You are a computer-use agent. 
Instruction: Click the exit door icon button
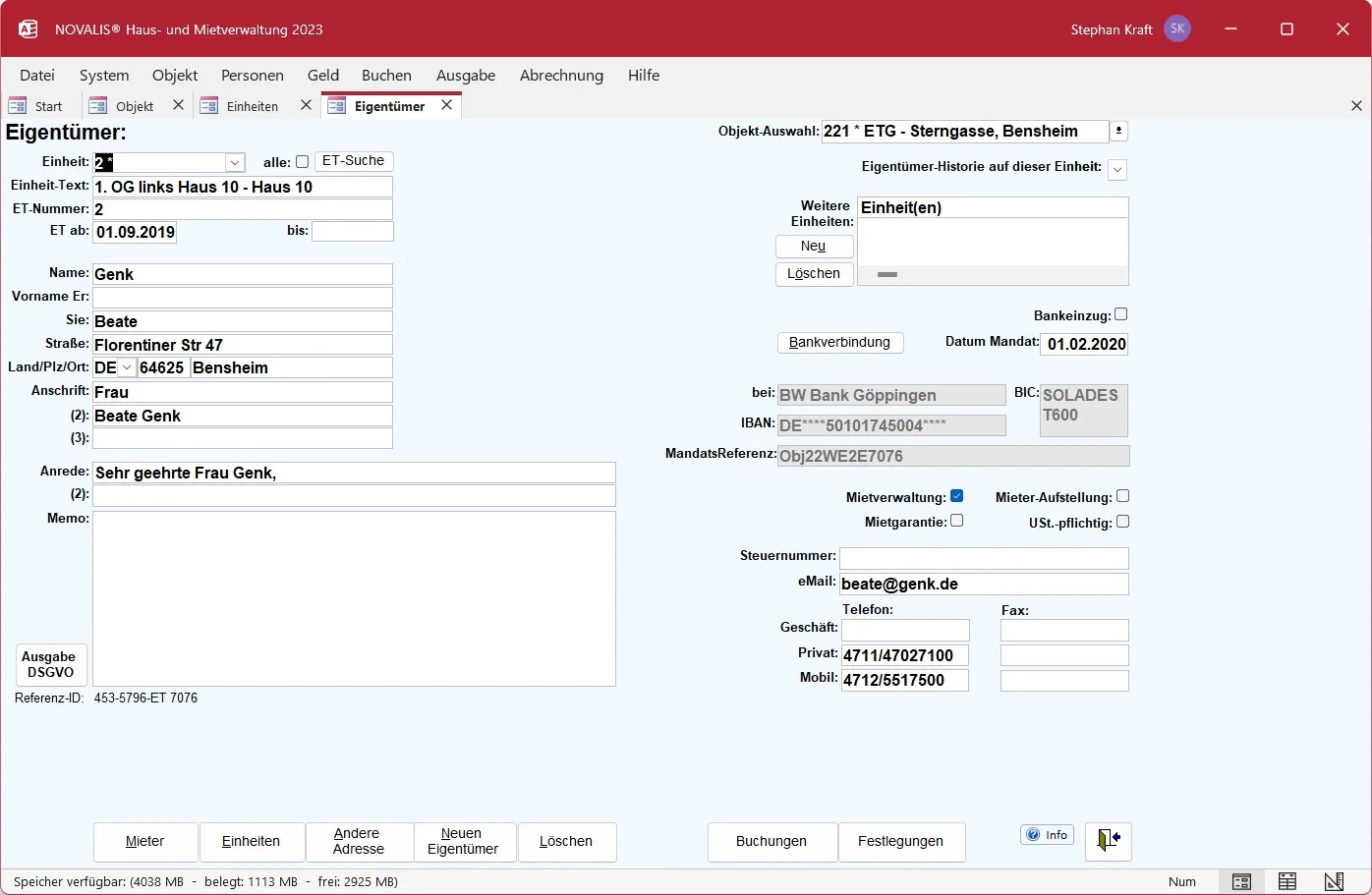coord(1109,841)
